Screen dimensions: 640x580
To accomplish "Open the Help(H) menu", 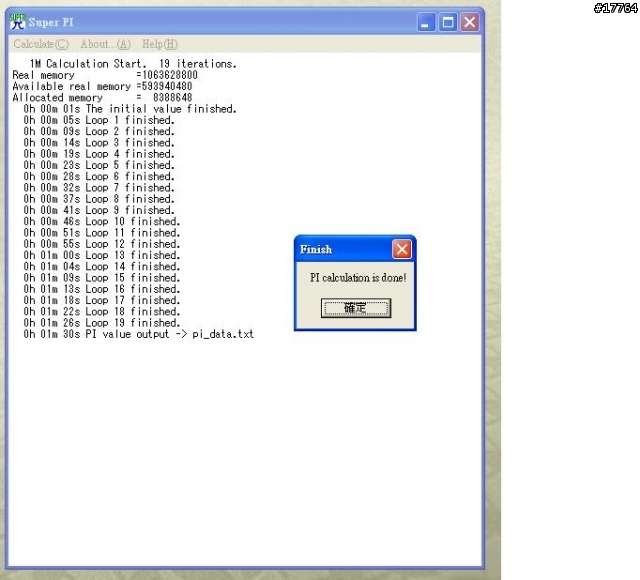I will pyautogui.click(x=160, y=44).
